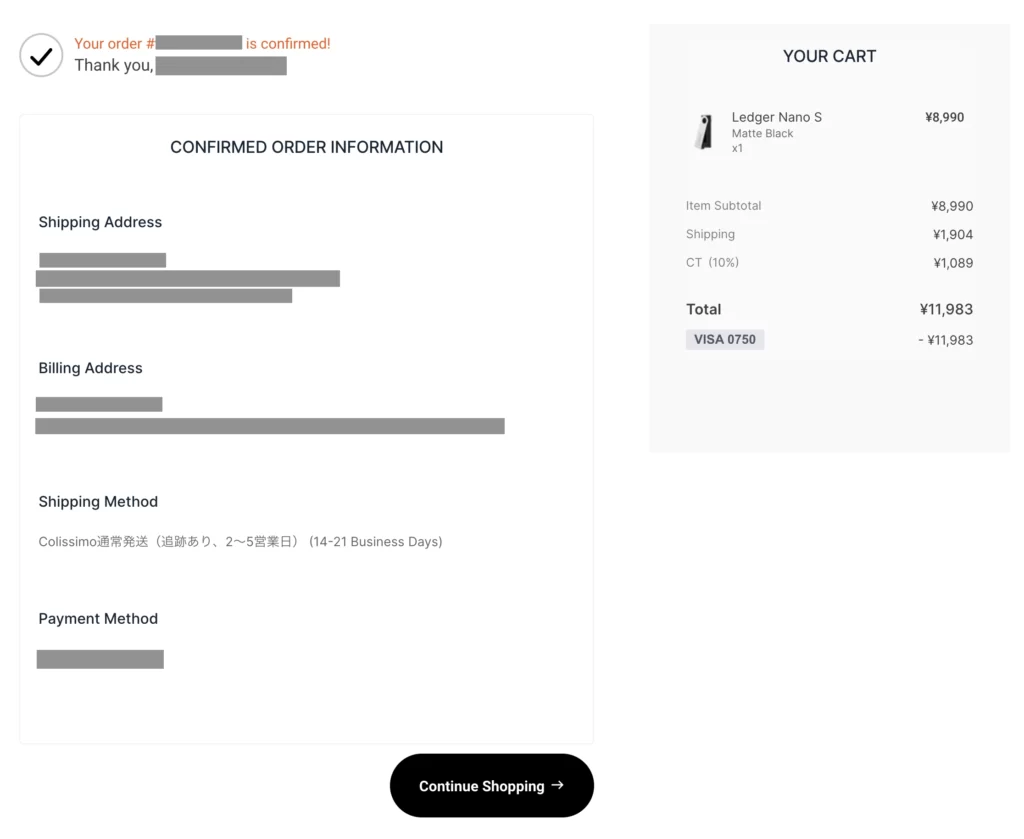Viewport: 1024px width, 839px height.
Task: Click the Ledger Nano S product thumbnail
Action: click(704, 132)
